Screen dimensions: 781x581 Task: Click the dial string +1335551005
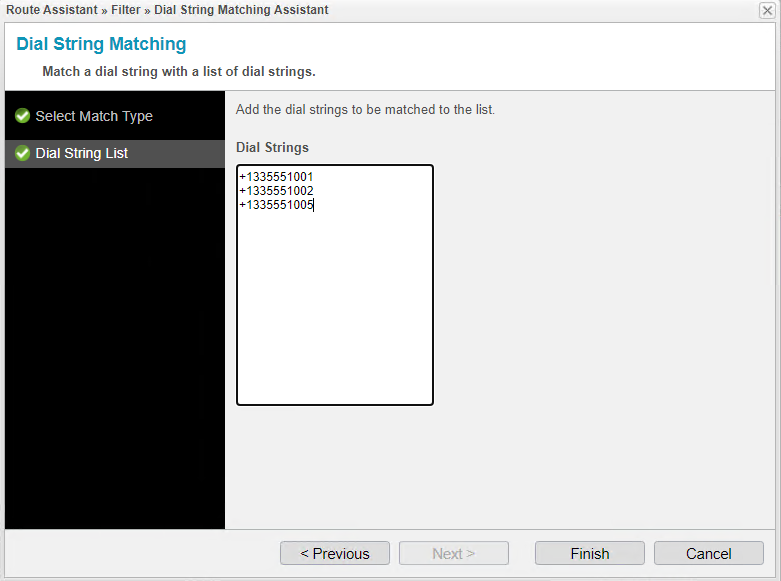pyautogui.click(x=276, y=205)
